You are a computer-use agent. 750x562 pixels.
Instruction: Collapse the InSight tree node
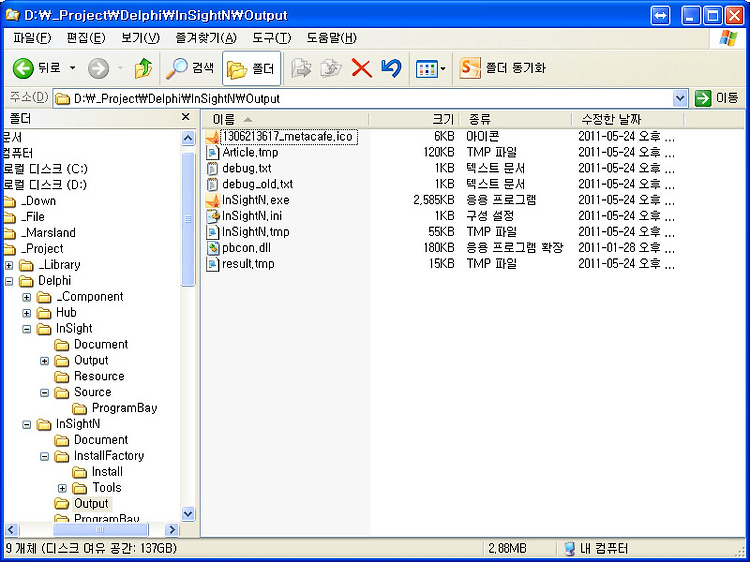(27, 329)
